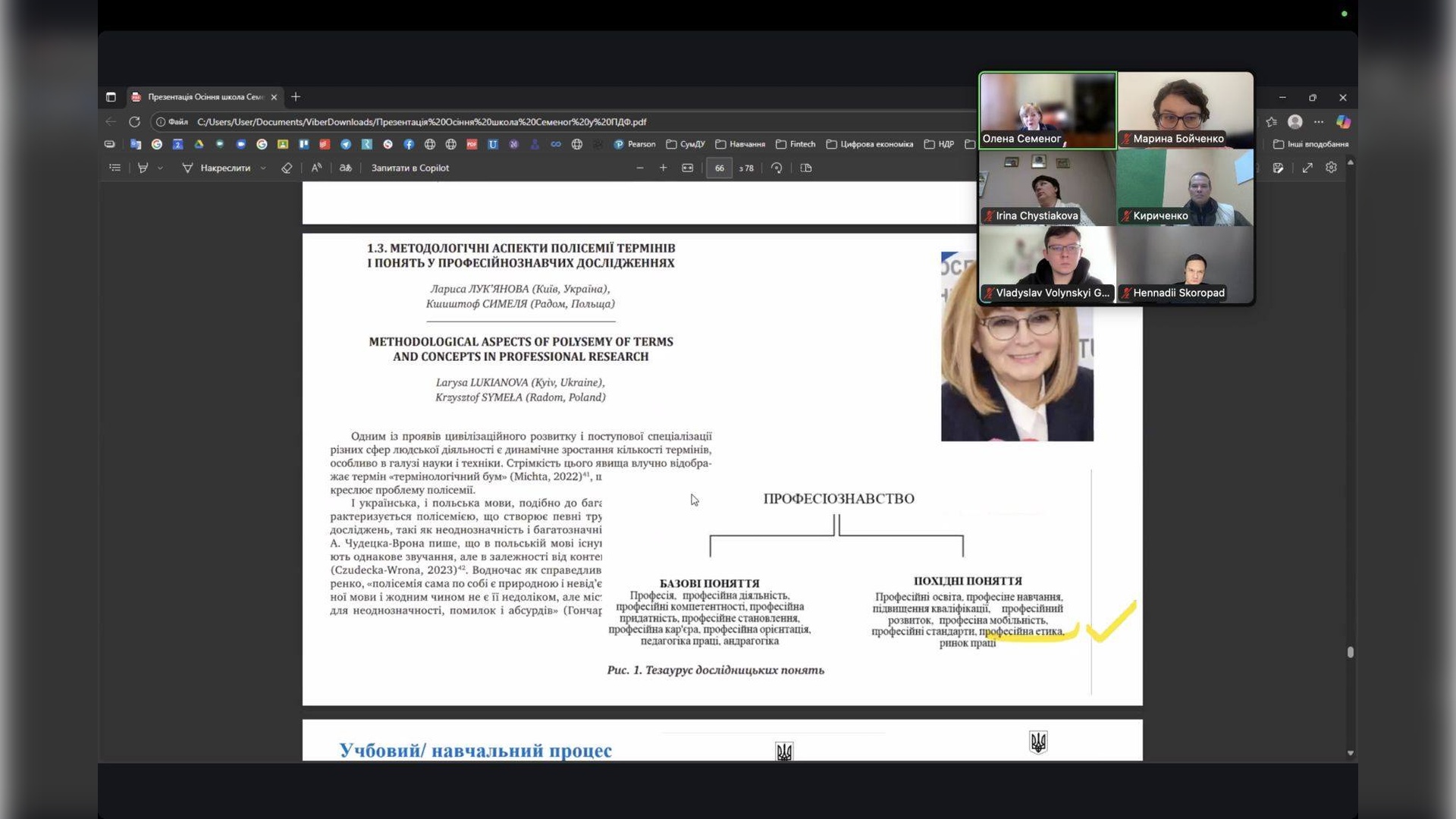Open a new browser tab

296,97
